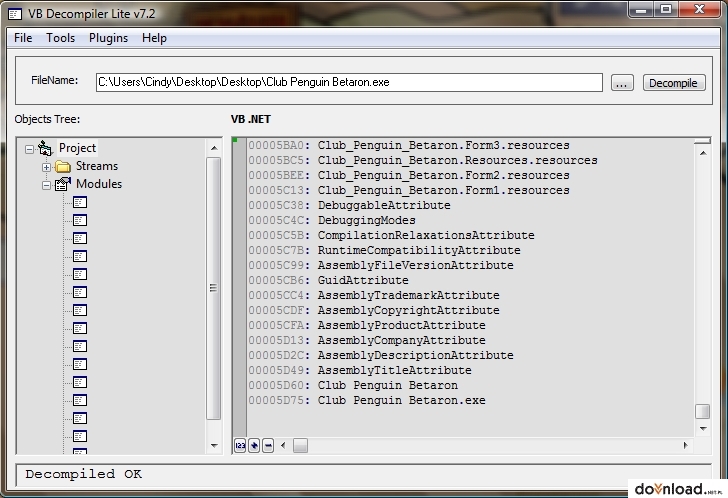The image size is (728, 498).
Task: Minimize the VB Decompiler window
Action: (x=641, y=9)
